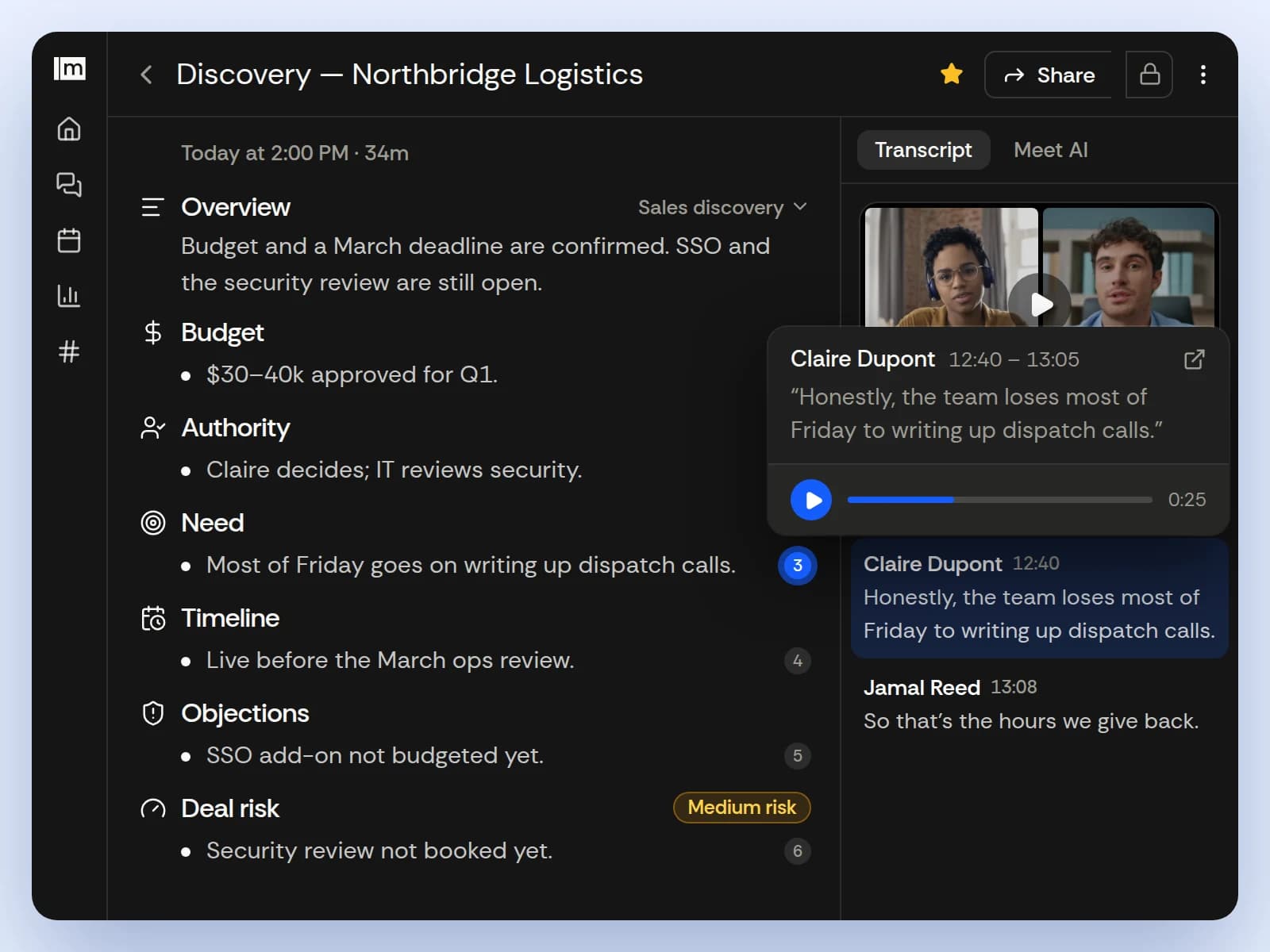Screen dimensions: 1270x952
Task: Go back with the left chevron arrow
Action: click(146, 75)
